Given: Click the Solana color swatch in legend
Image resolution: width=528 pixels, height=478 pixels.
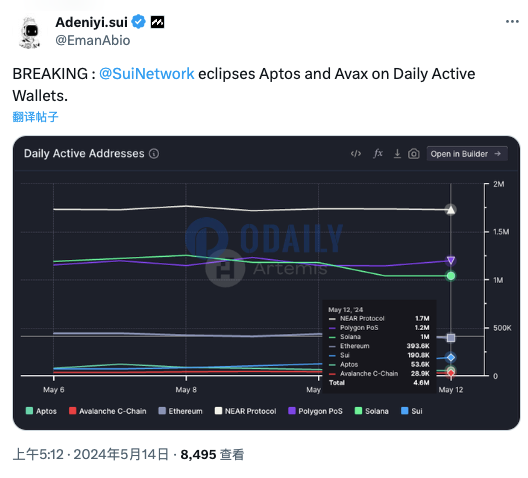Looking at the screenshot, I should point(358,411).
